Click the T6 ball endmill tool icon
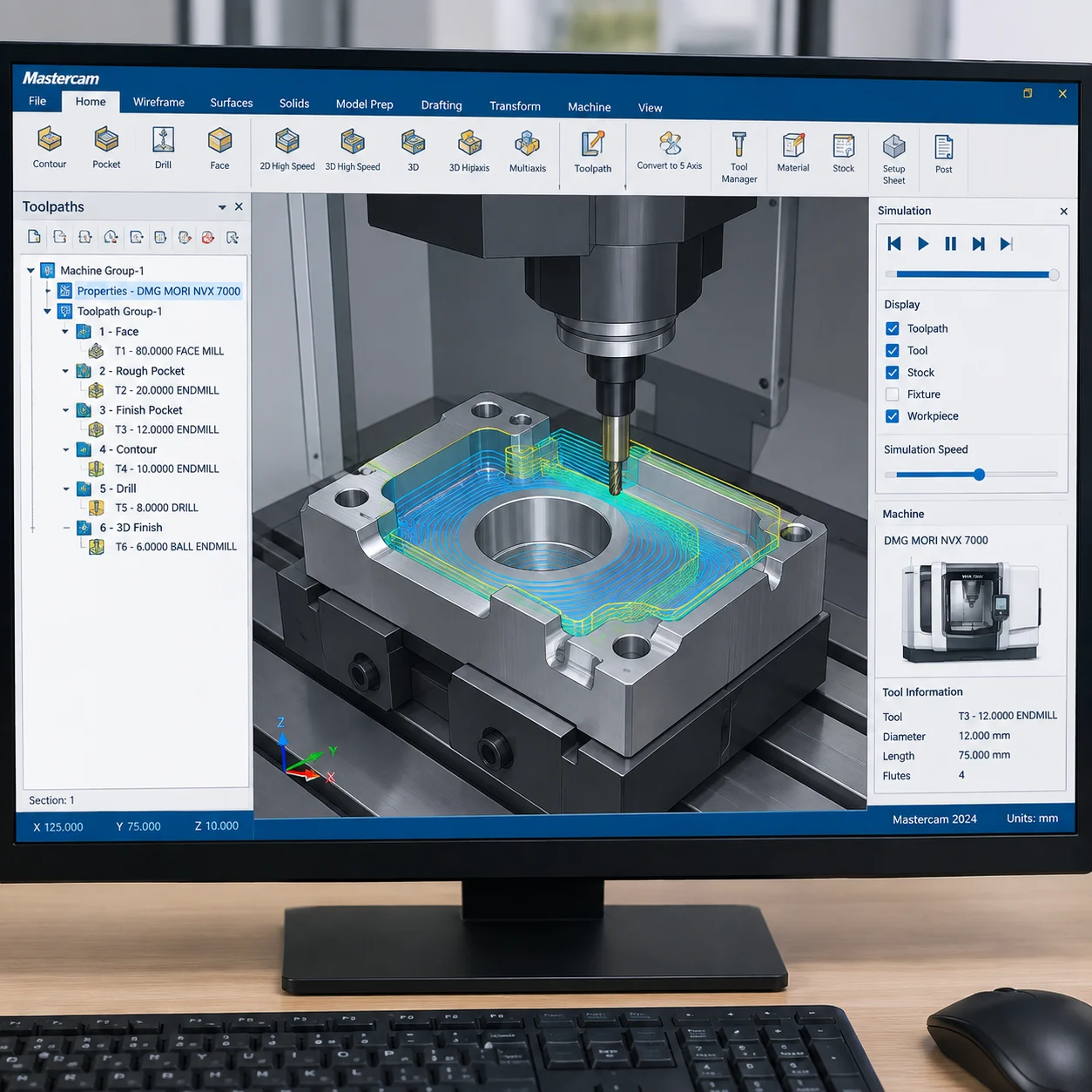 [x=97, y=547]
